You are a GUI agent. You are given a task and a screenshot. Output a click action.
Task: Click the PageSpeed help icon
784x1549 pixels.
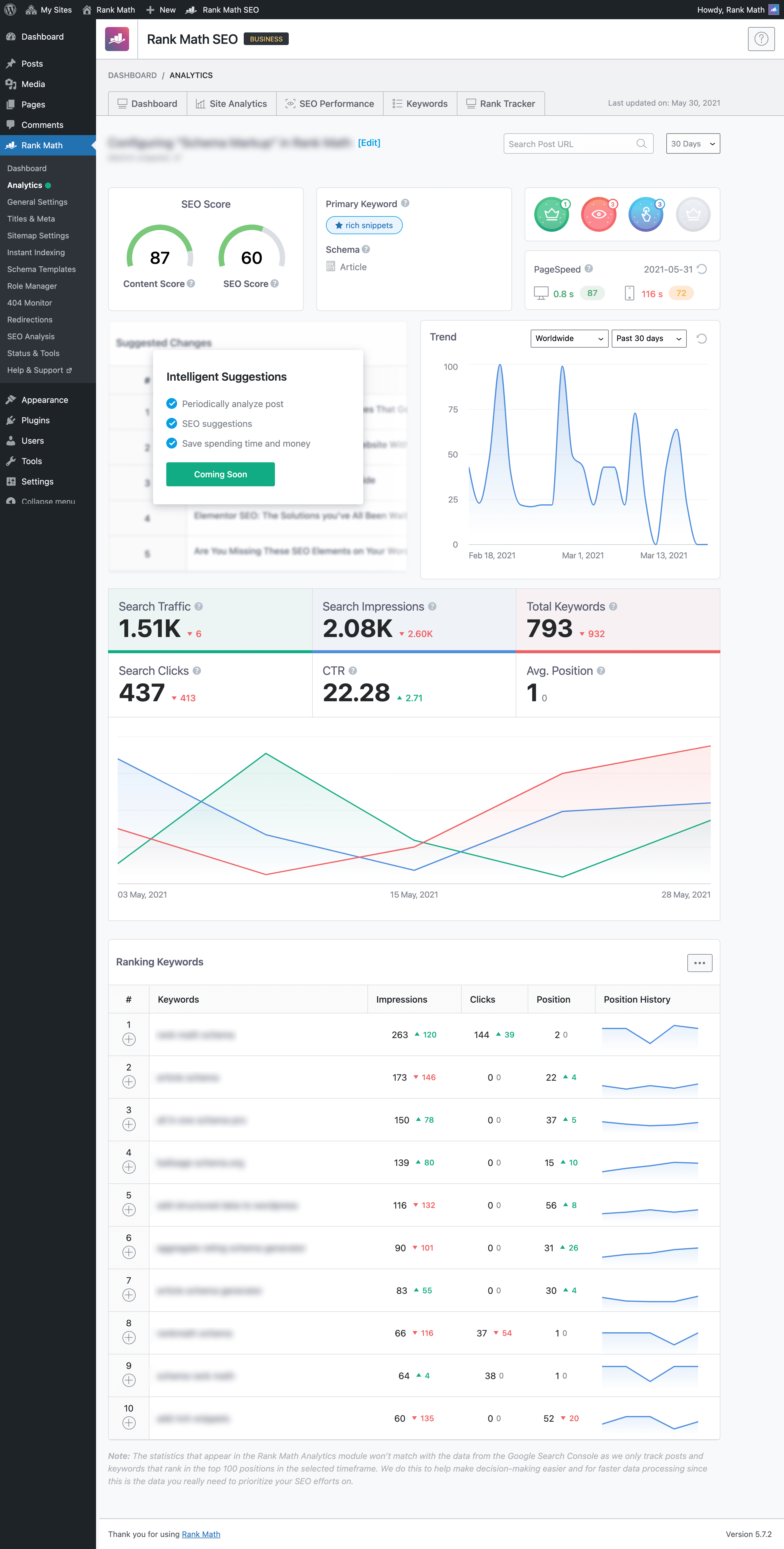(589, 269)
